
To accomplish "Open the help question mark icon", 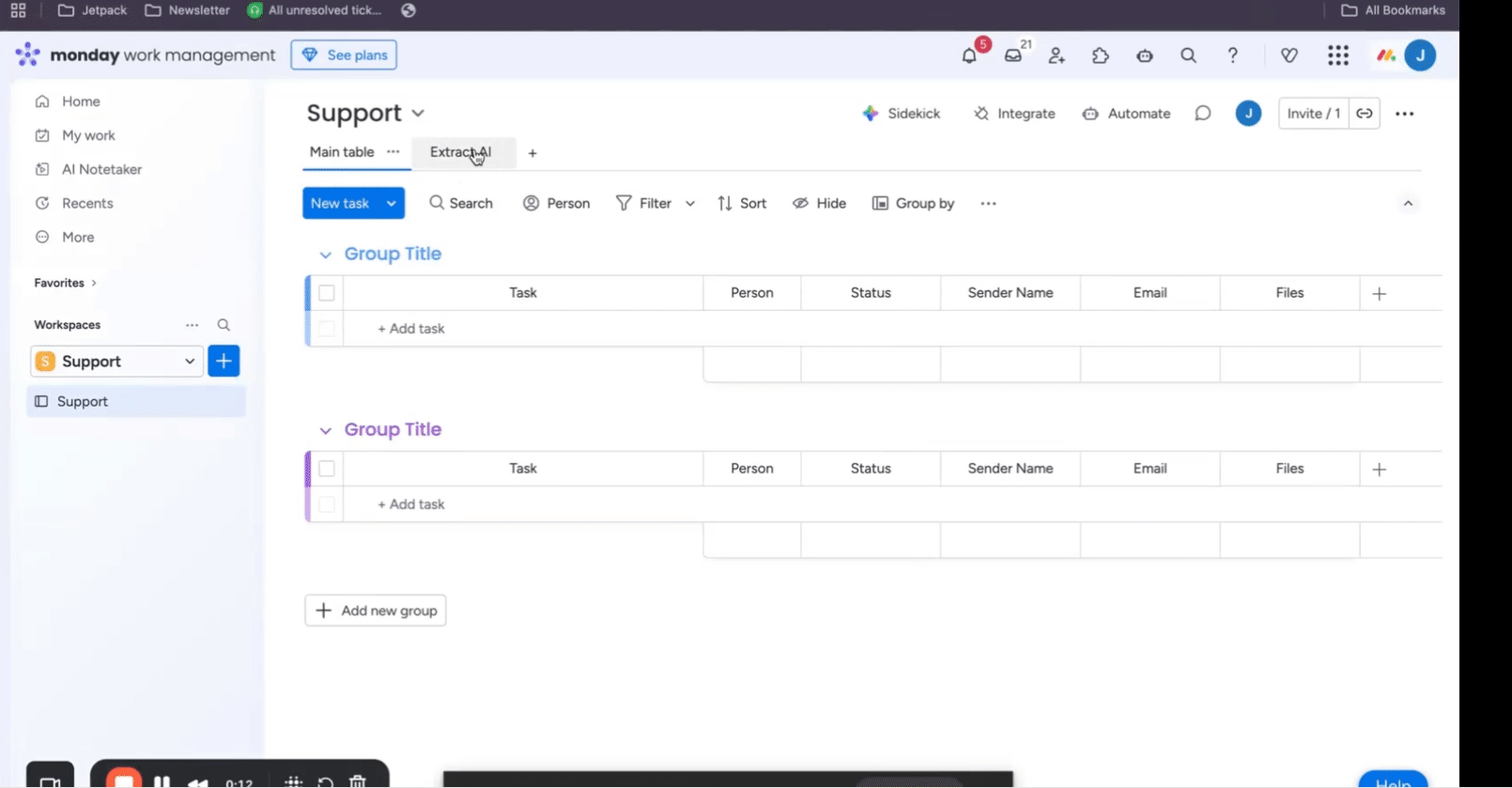I will pos(1232,56).
